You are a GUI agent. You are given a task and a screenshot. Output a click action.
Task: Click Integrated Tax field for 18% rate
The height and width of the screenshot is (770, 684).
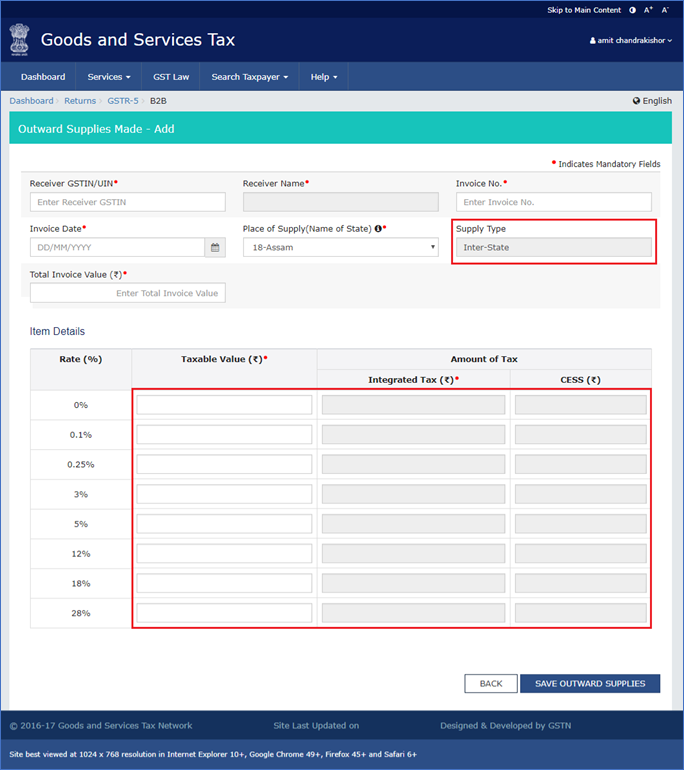click(x=413, y=583)
